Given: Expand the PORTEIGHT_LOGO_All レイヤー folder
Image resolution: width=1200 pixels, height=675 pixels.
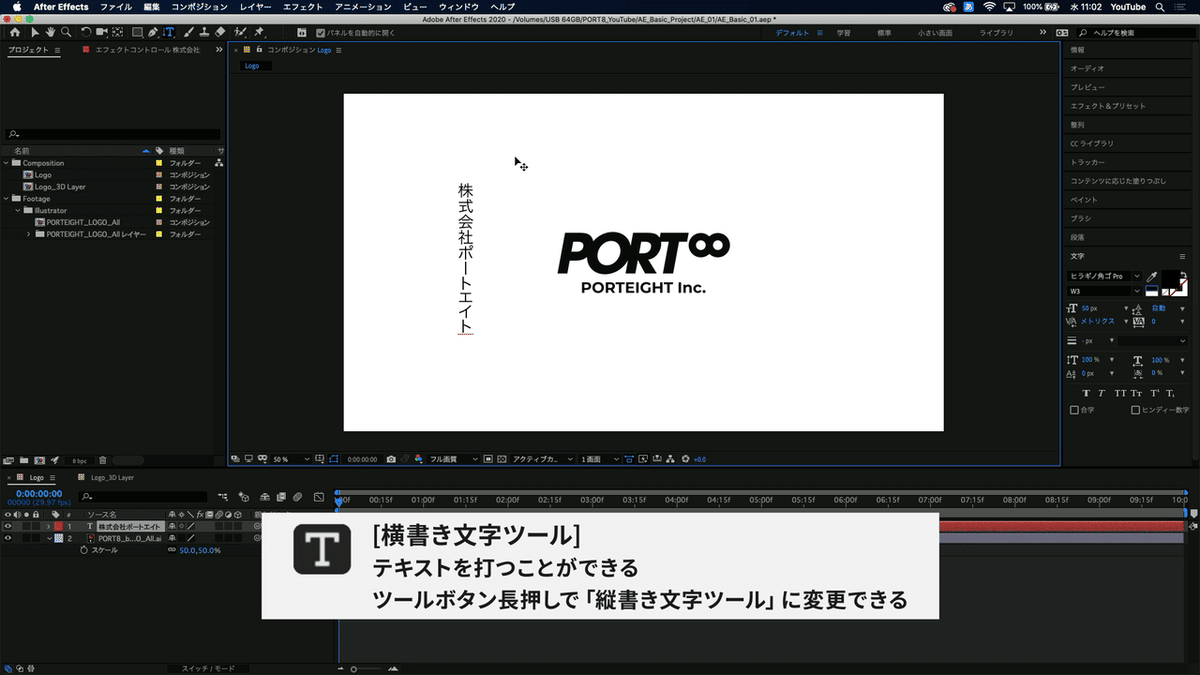Looking at the screenshot, I should click(x=29, y=234).
